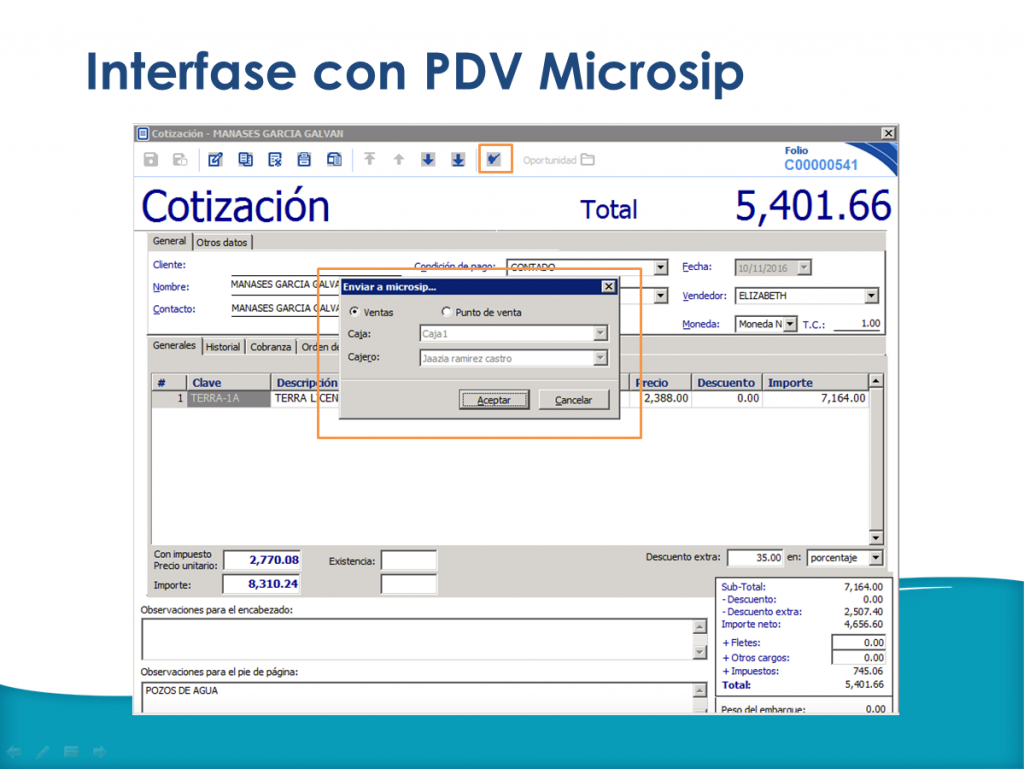Image resolution: width=1024 pixels, height=769 pixels.
Task: Open the Caja dropdown
Action: pyautogui.click(x=600, y=334)
